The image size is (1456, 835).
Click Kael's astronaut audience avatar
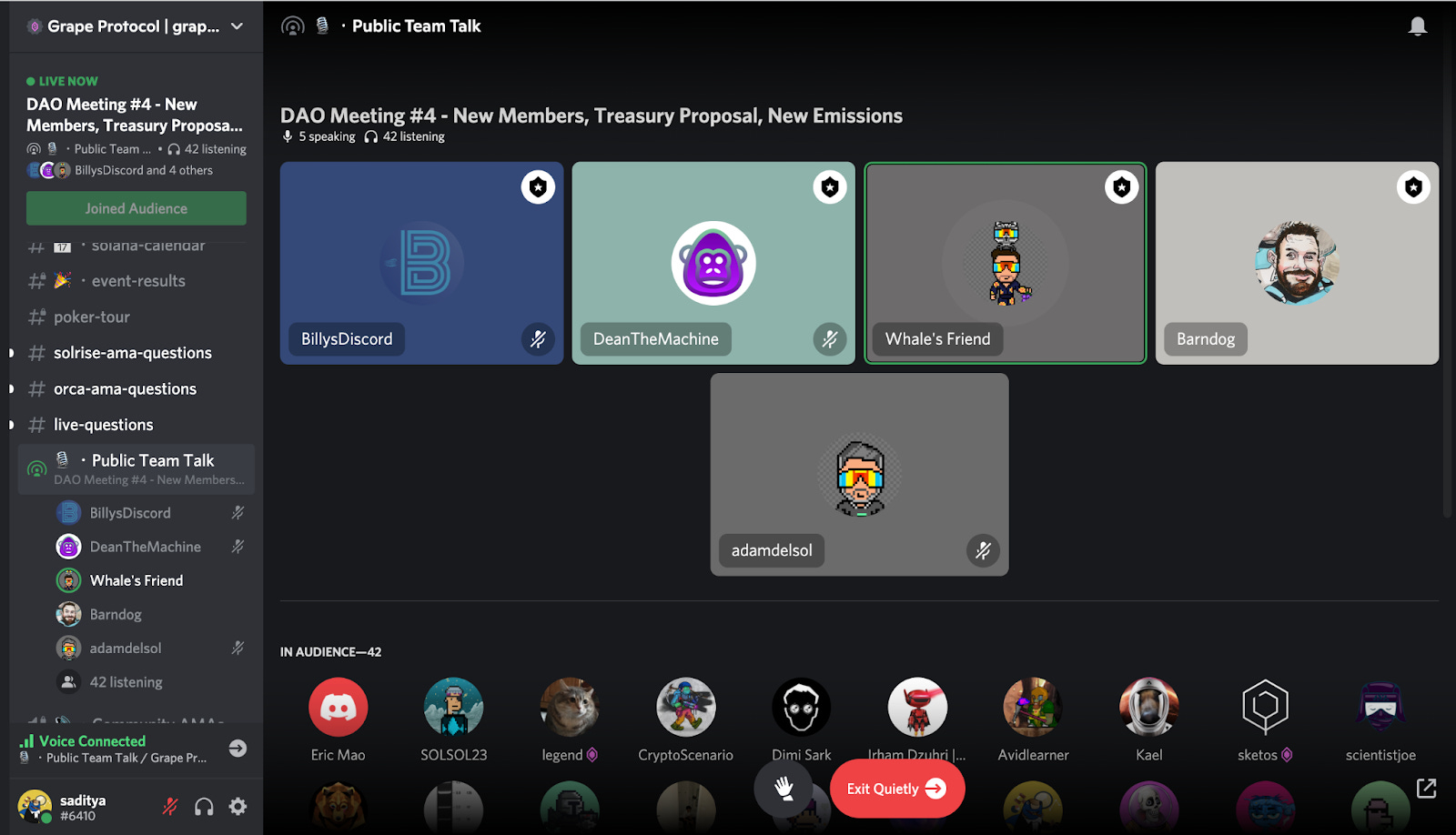(x=1149, y=707)
